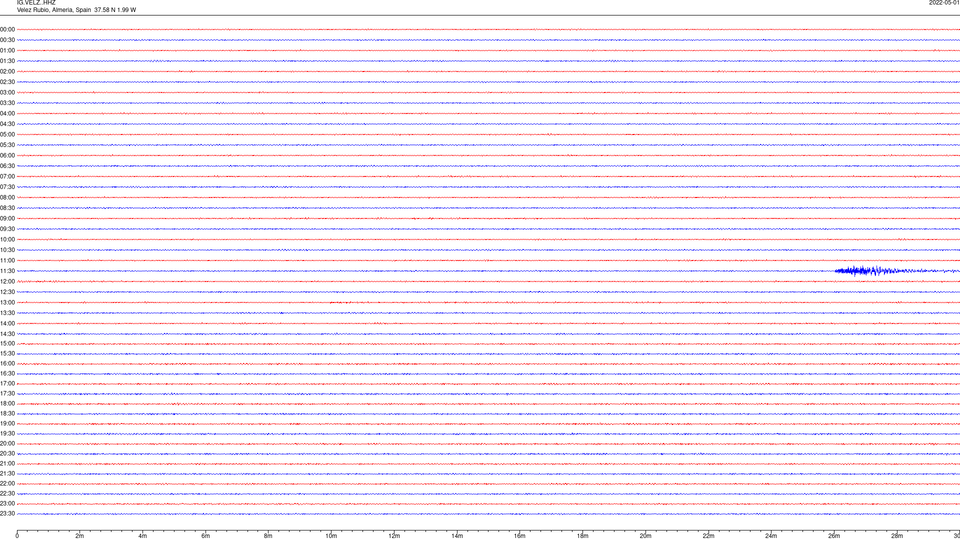
Task: Select the 01:30 time label
Action: click(x=7, y=61)
